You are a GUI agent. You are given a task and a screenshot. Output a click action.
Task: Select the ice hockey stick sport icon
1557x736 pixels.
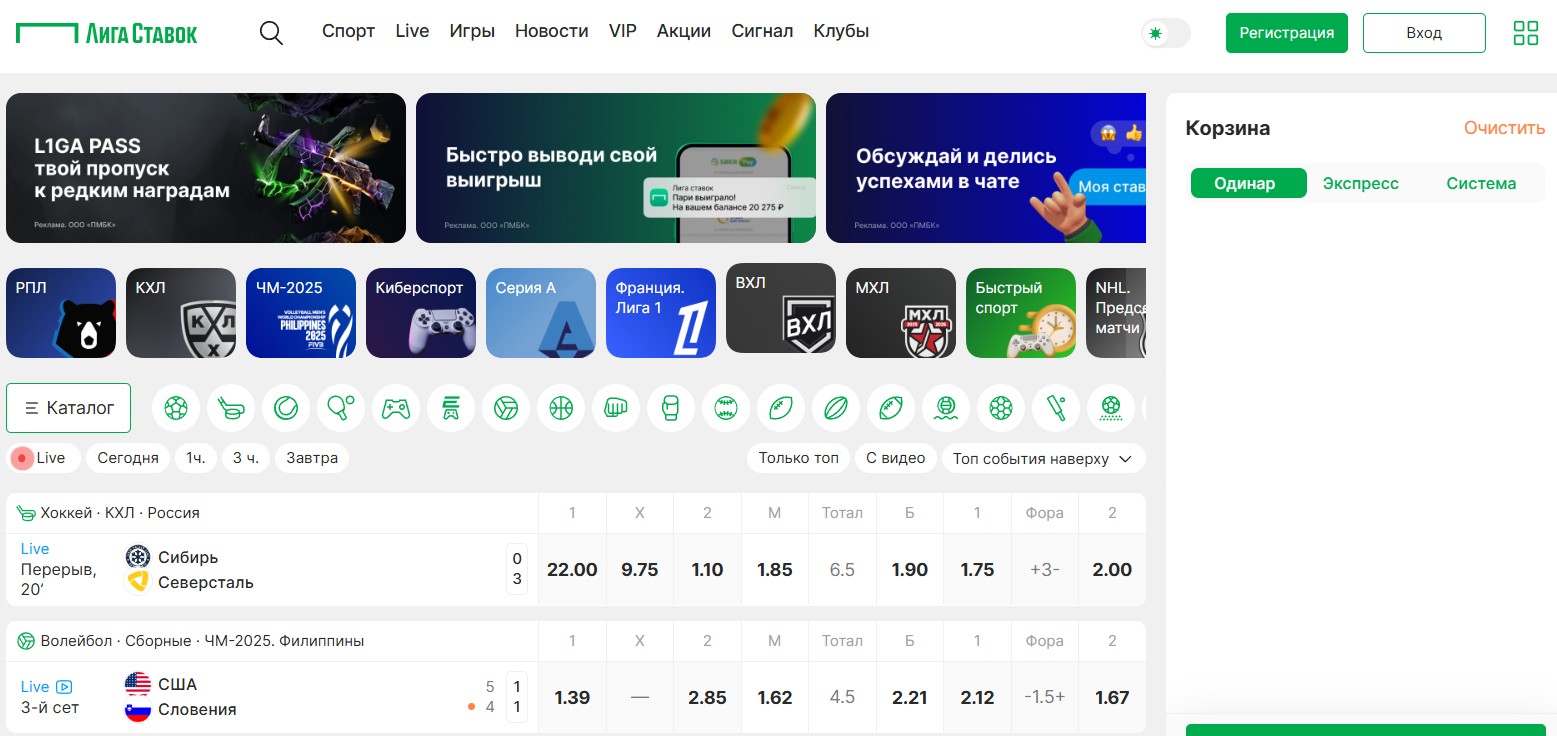tap(231, 408)
